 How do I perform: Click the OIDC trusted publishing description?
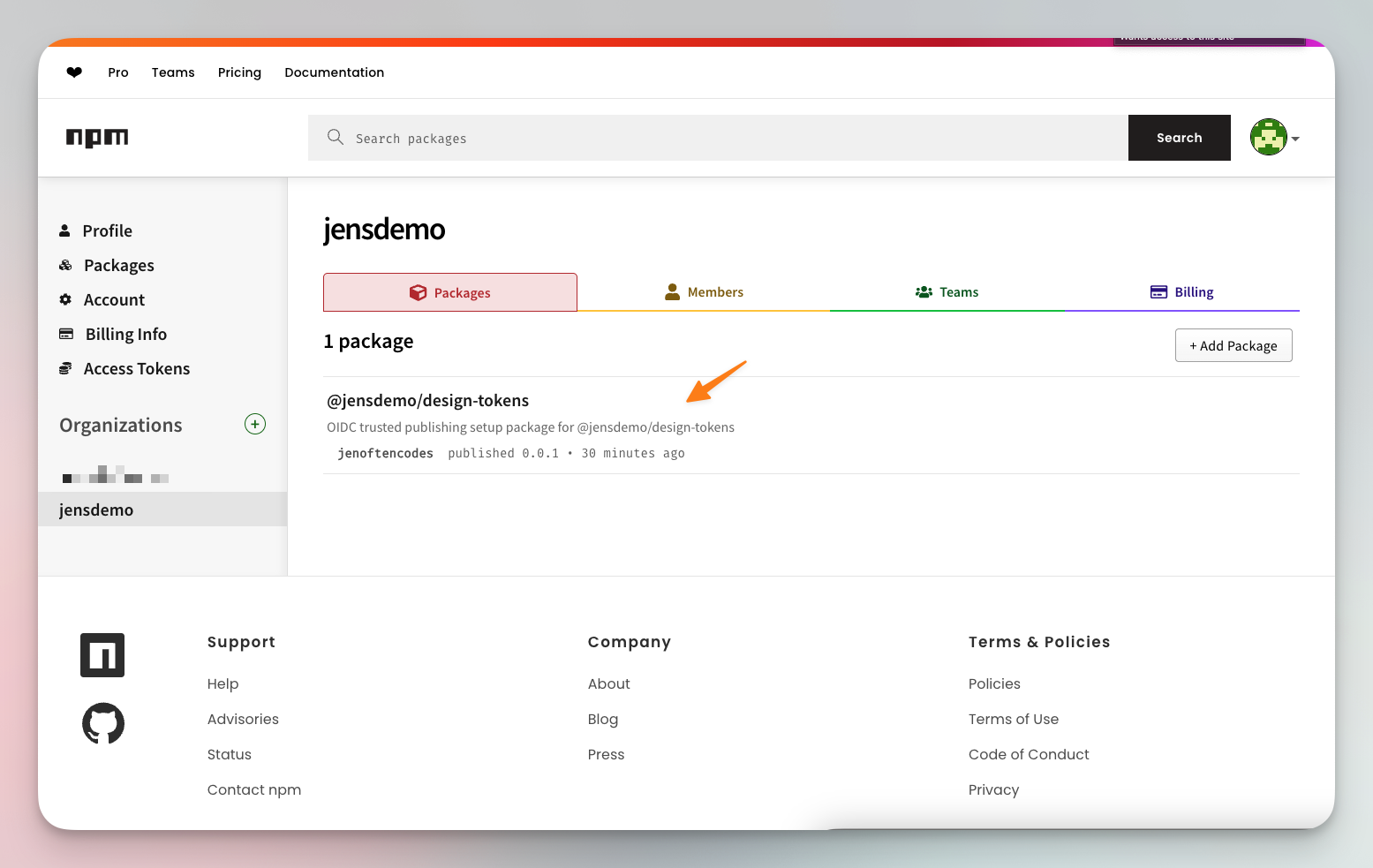[x=531, y=427]
